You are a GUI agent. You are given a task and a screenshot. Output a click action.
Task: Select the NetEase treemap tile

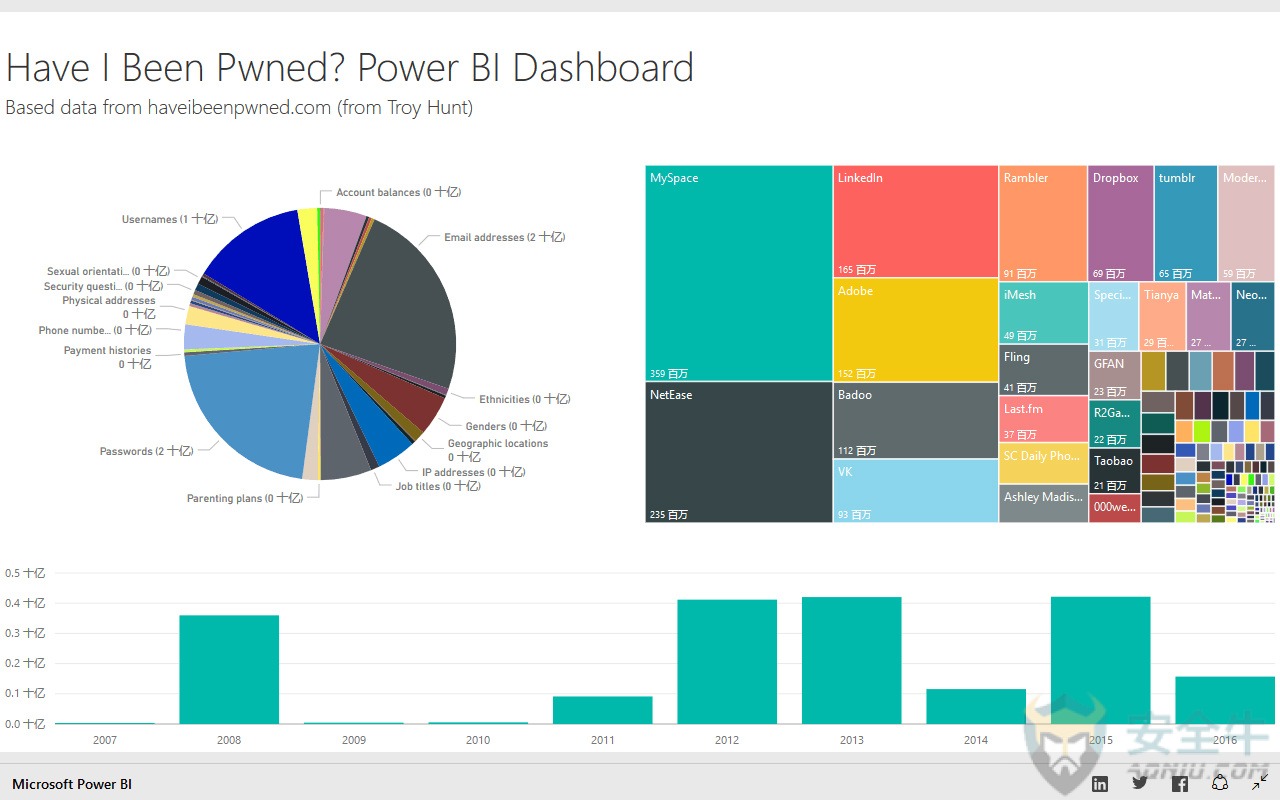tap(739, 452)
